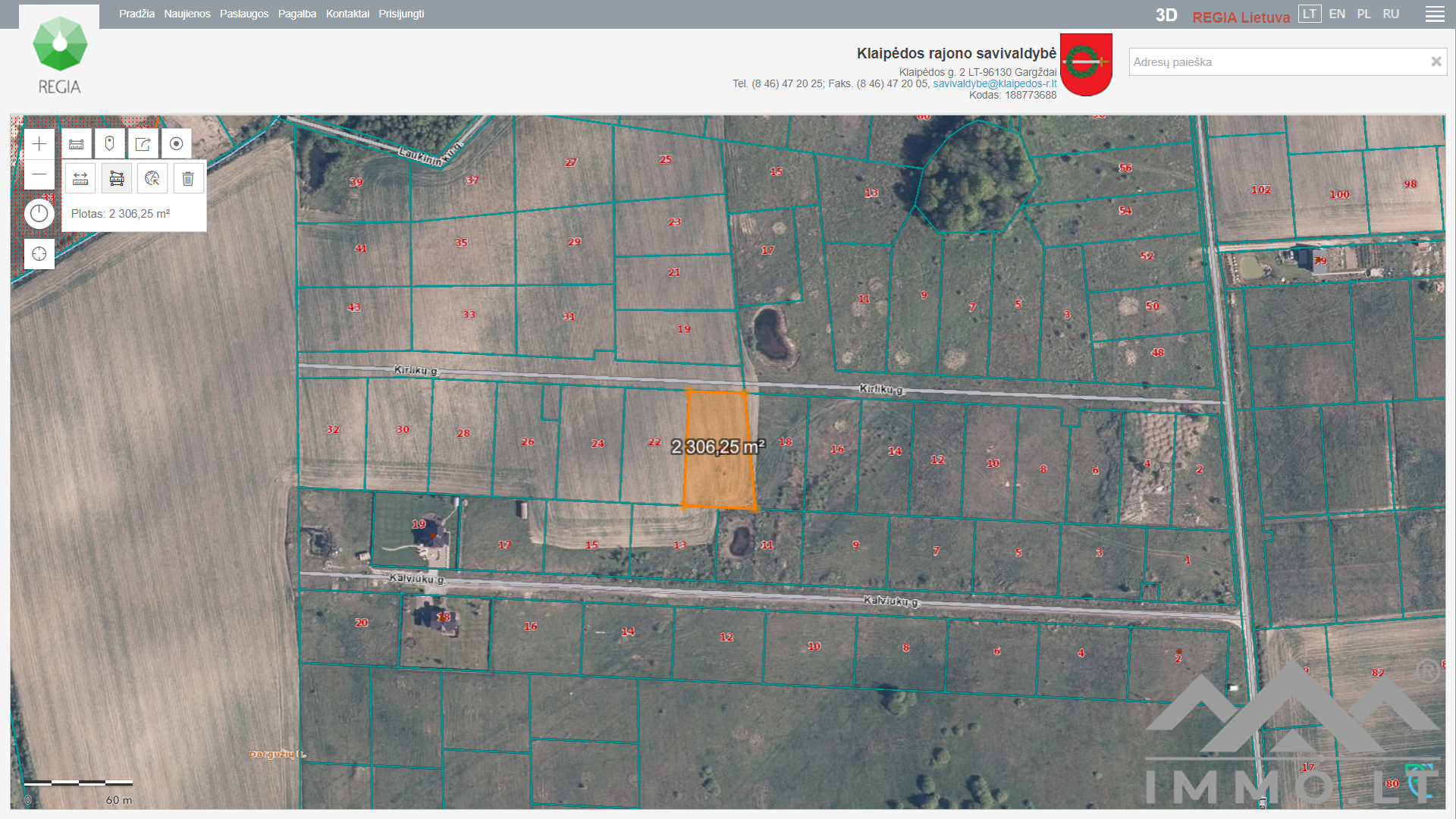
Task: Select LT language
Action: (1310, 14)
